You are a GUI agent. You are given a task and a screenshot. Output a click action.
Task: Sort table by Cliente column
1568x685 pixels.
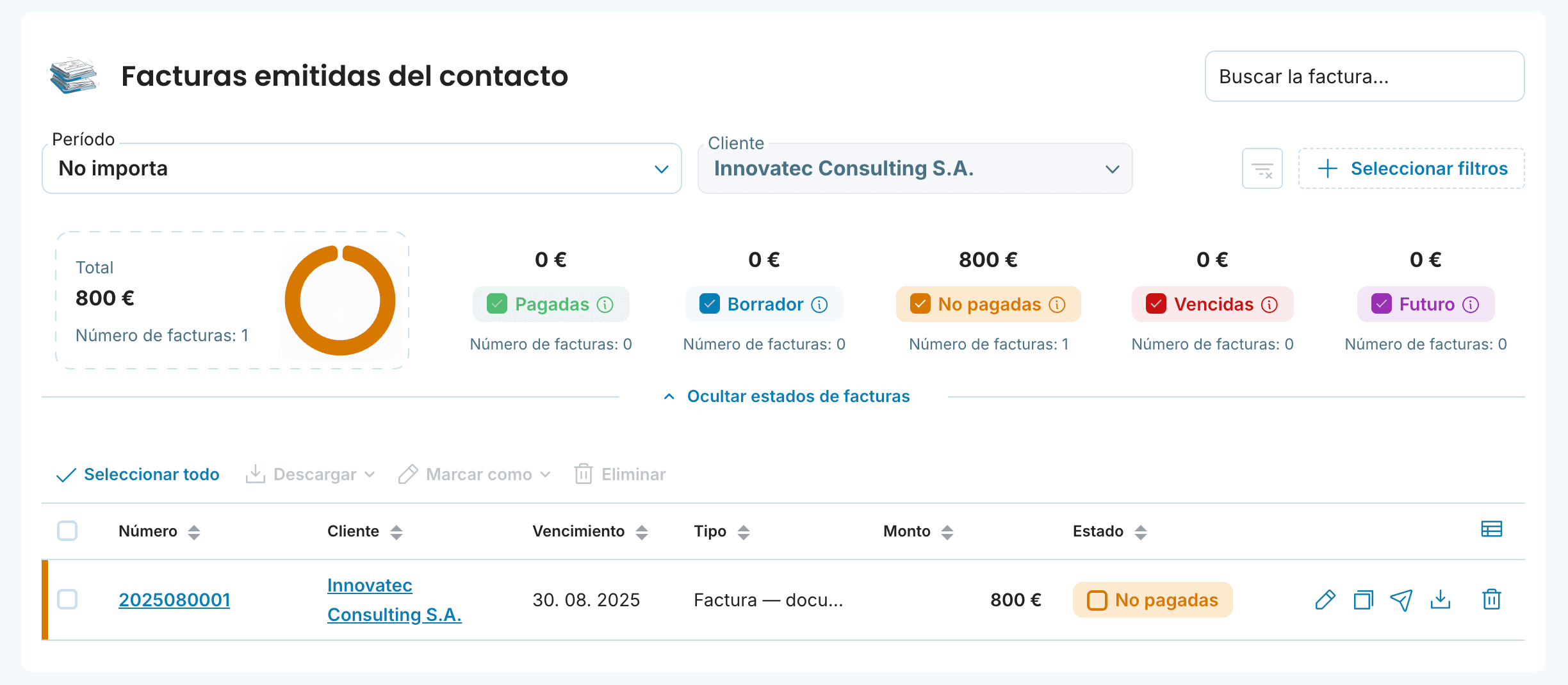(396, 532)
